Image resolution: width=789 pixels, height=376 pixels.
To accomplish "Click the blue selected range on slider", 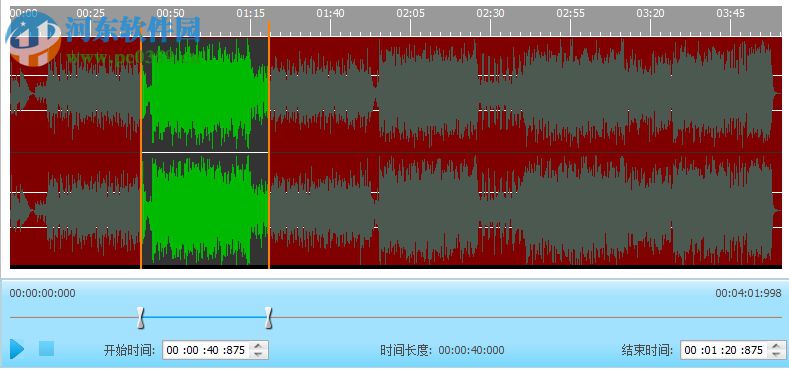I will coord(205,318).
